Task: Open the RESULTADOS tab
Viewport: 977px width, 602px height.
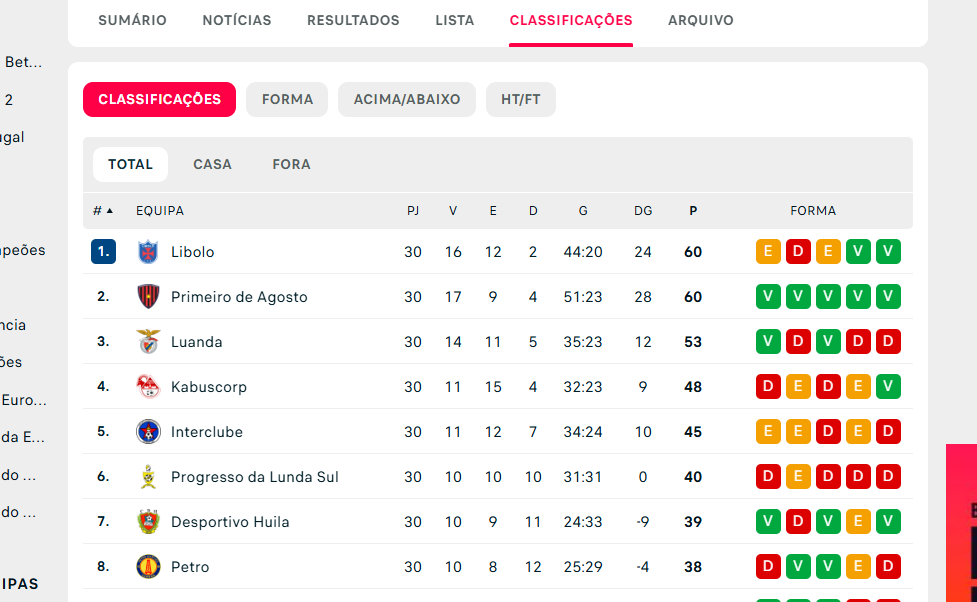Action: click(353, 20)
